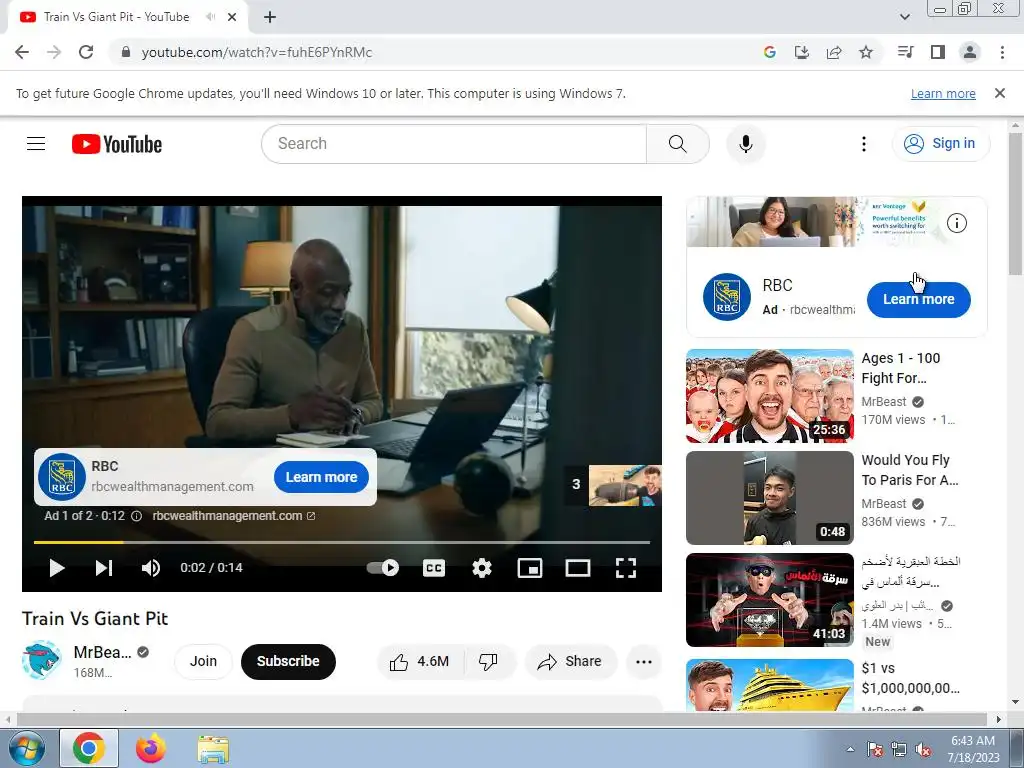Open the 41:03 diamond heist video thumbnail

click(769, 600)
